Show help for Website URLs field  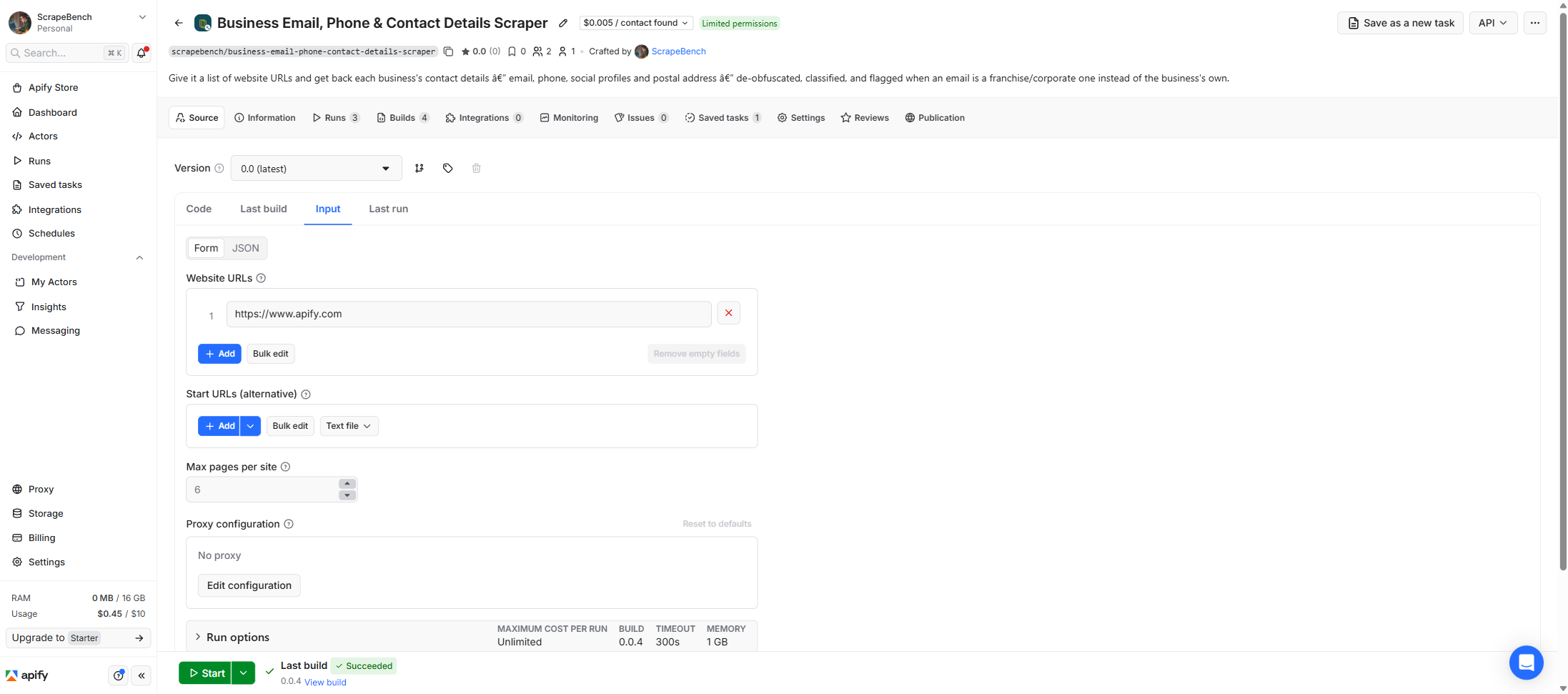(261, 278)
